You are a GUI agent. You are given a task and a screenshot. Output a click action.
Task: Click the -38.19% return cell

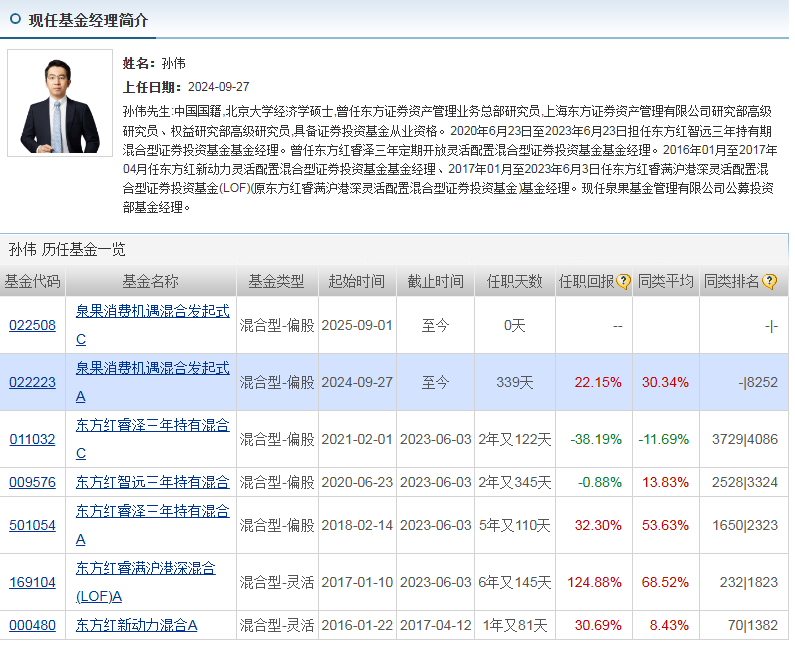click(596, 439)
